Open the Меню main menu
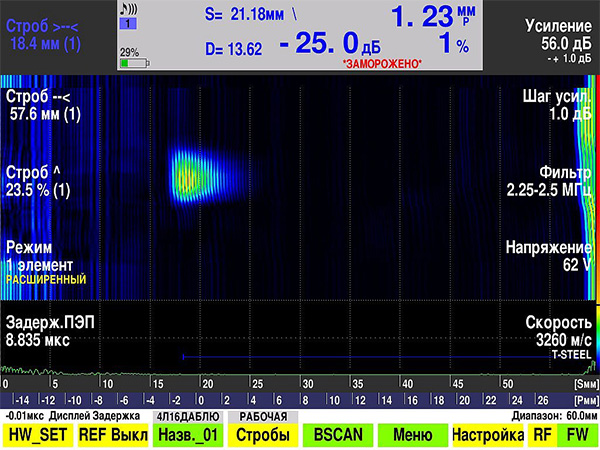This screenshot has height=450, width=600. pos(413,435)
